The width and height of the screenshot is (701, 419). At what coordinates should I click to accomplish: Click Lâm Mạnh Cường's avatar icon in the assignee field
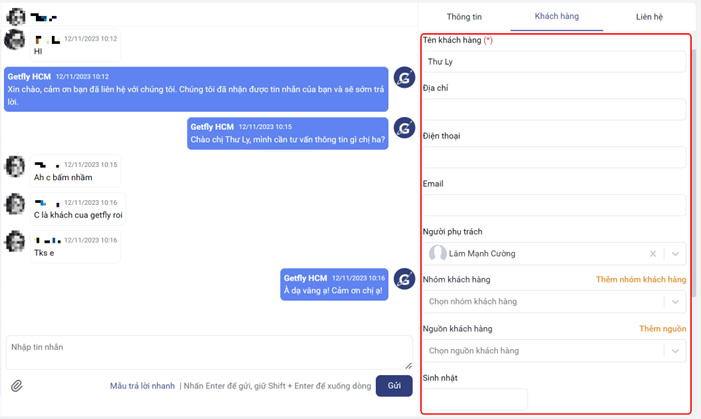click(437, 254)
